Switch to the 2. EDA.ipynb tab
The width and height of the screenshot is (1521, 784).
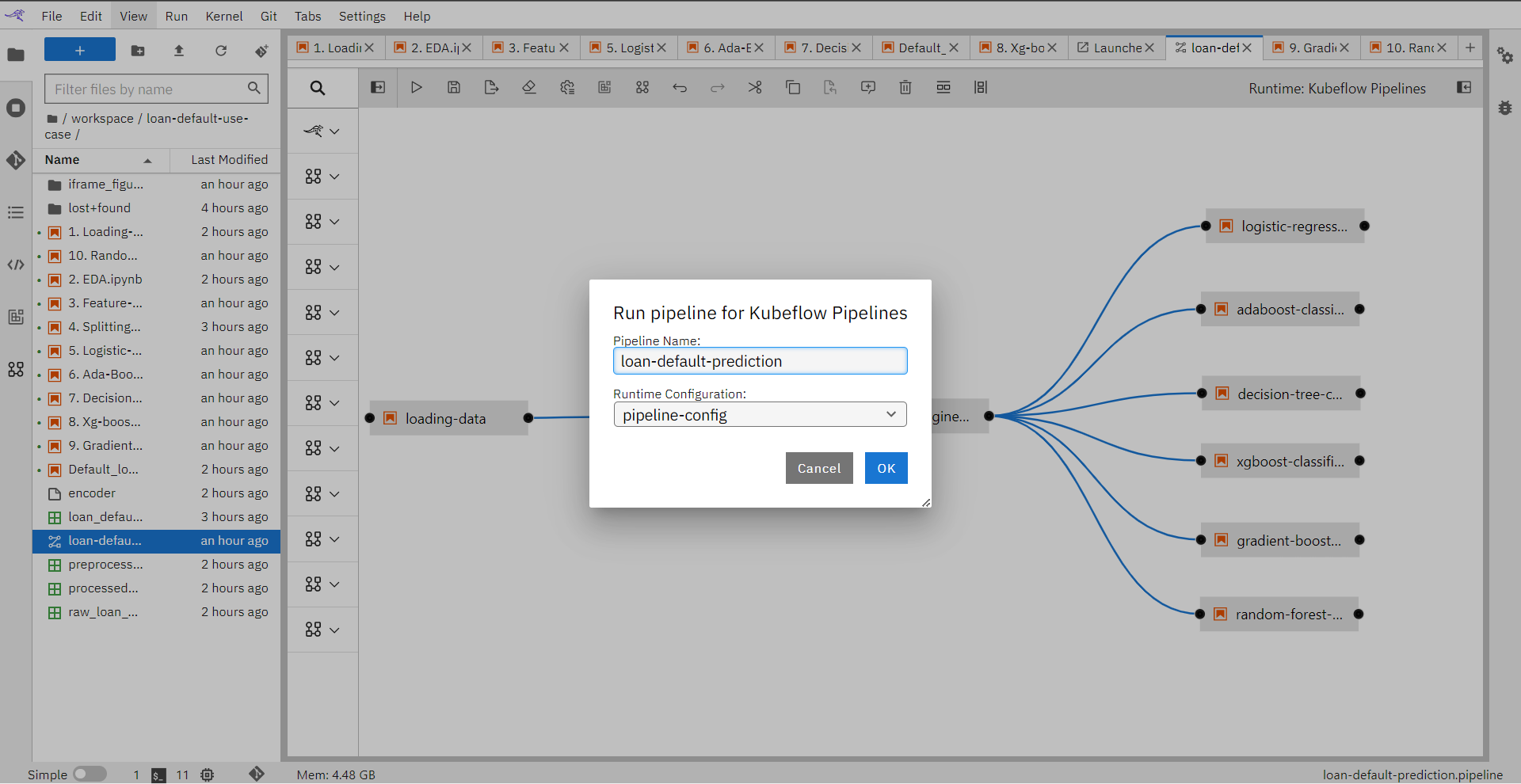[434, 48]
